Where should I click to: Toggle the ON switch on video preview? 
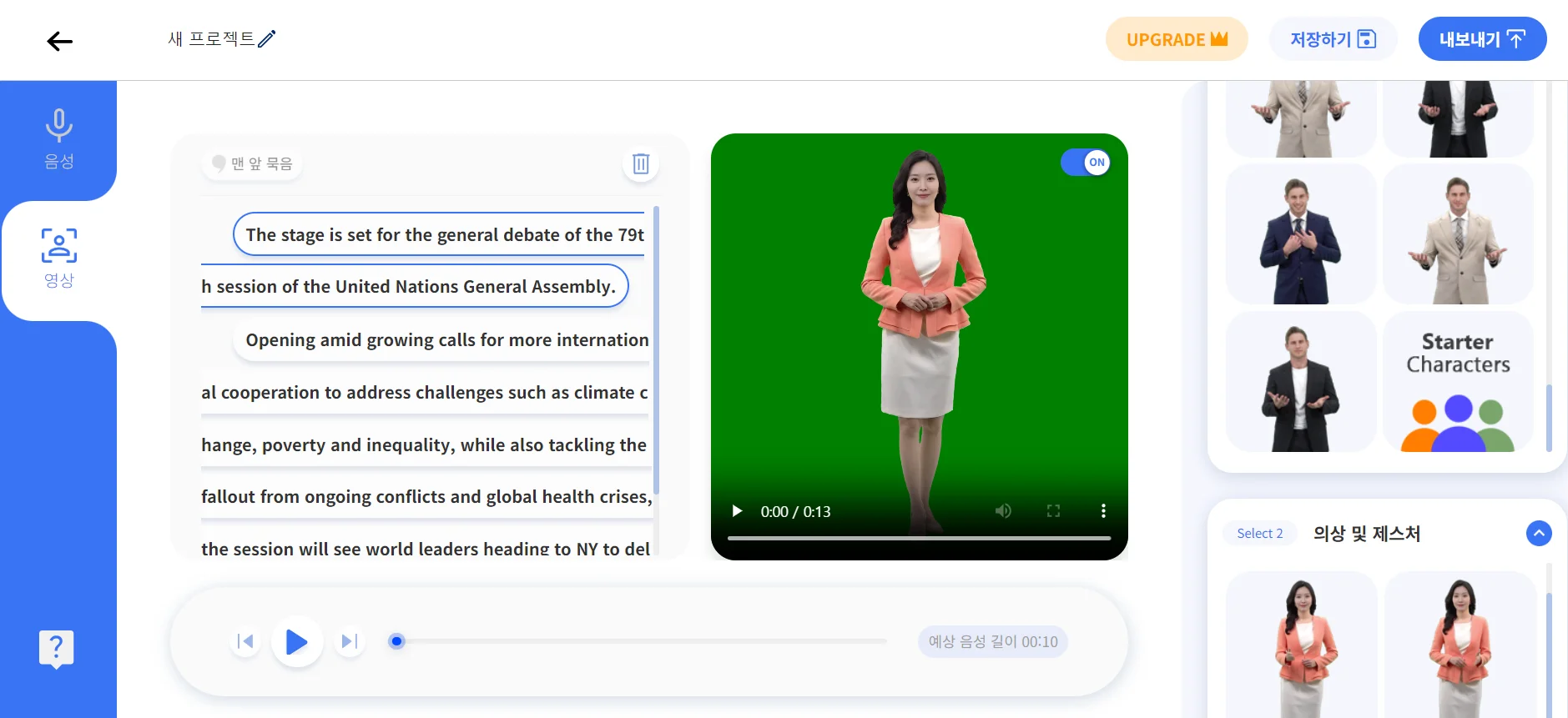pyautogui.click(x=1086, y=163)
